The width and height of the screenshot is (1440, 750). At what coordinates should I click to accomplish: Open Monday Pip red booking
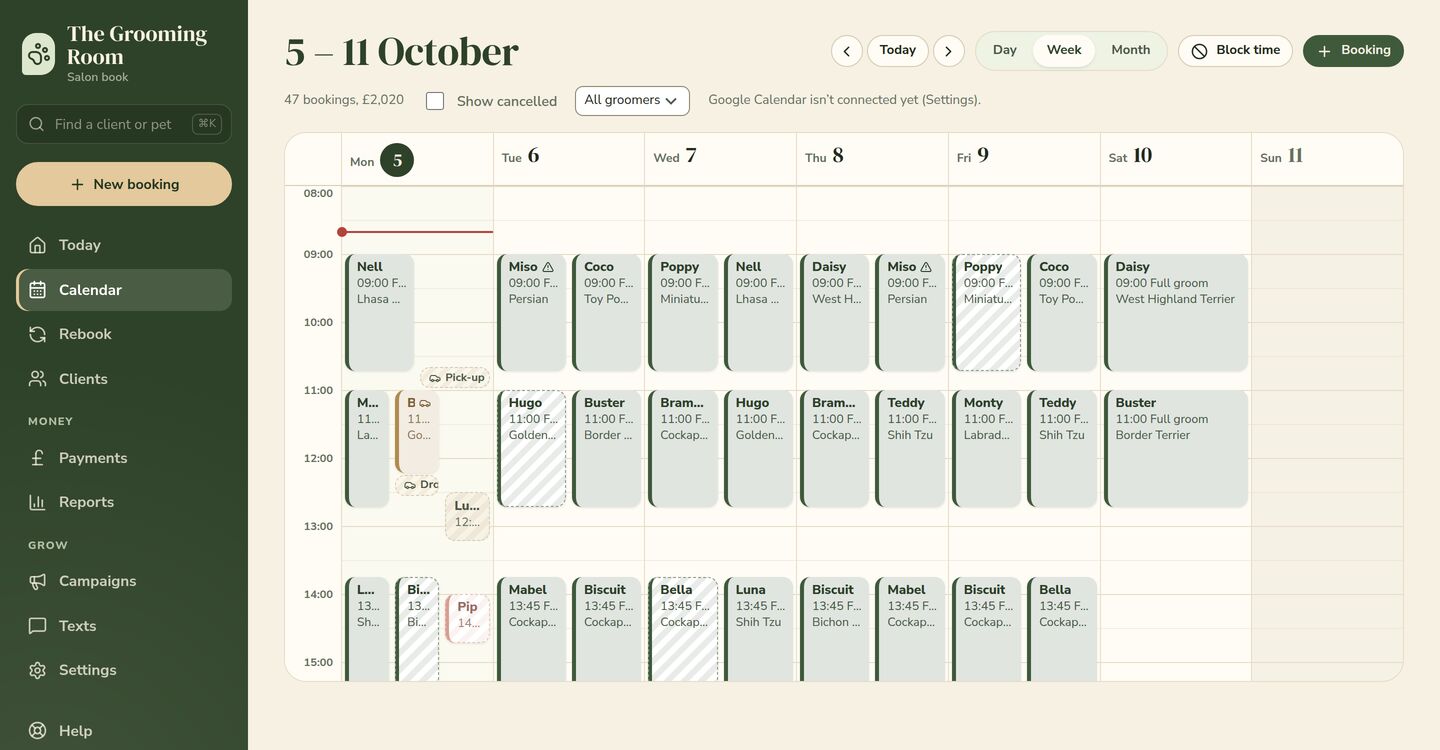(468, 619)
